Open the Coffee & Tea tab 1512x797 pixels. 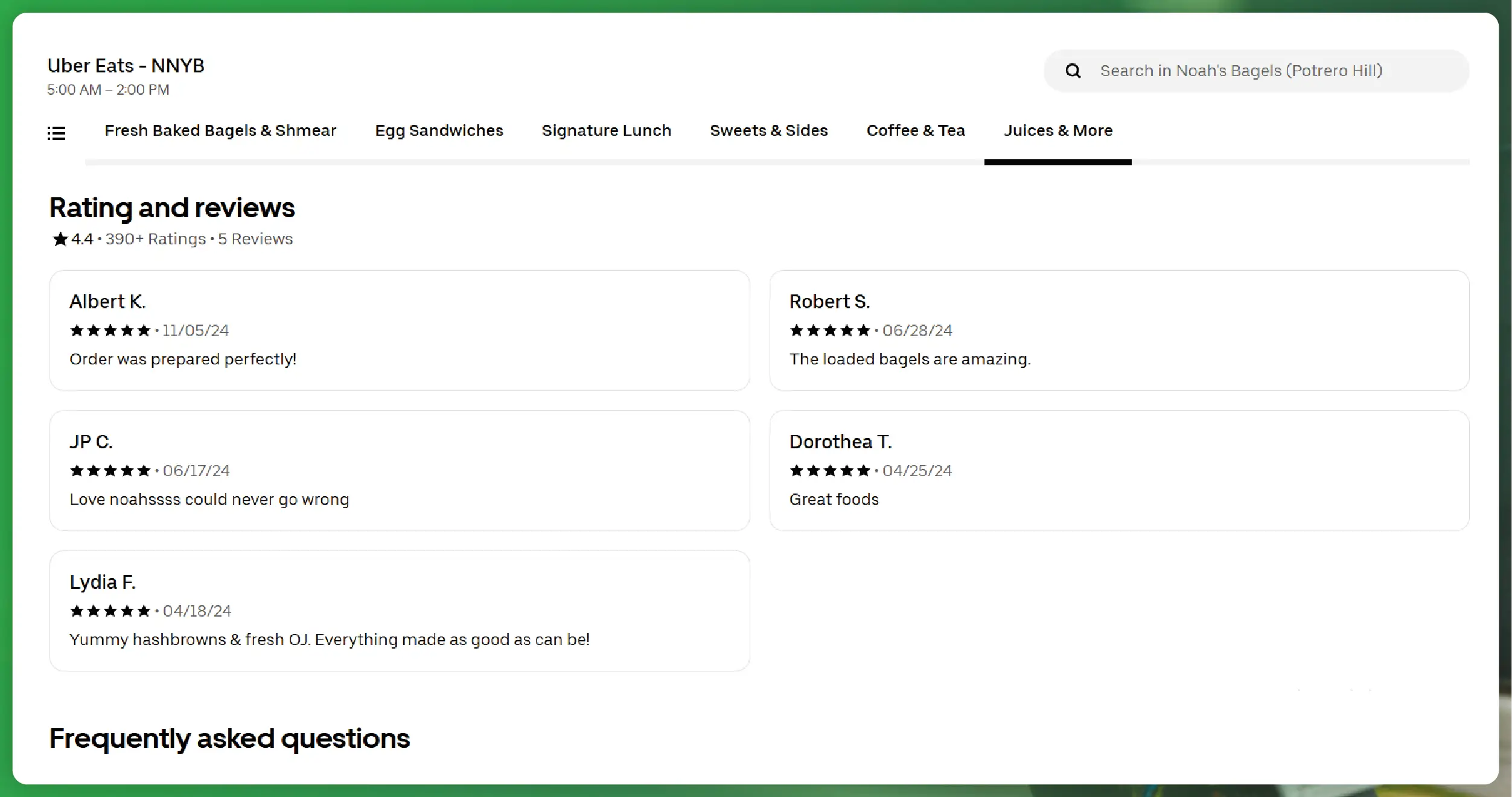(x=916, y=131)
